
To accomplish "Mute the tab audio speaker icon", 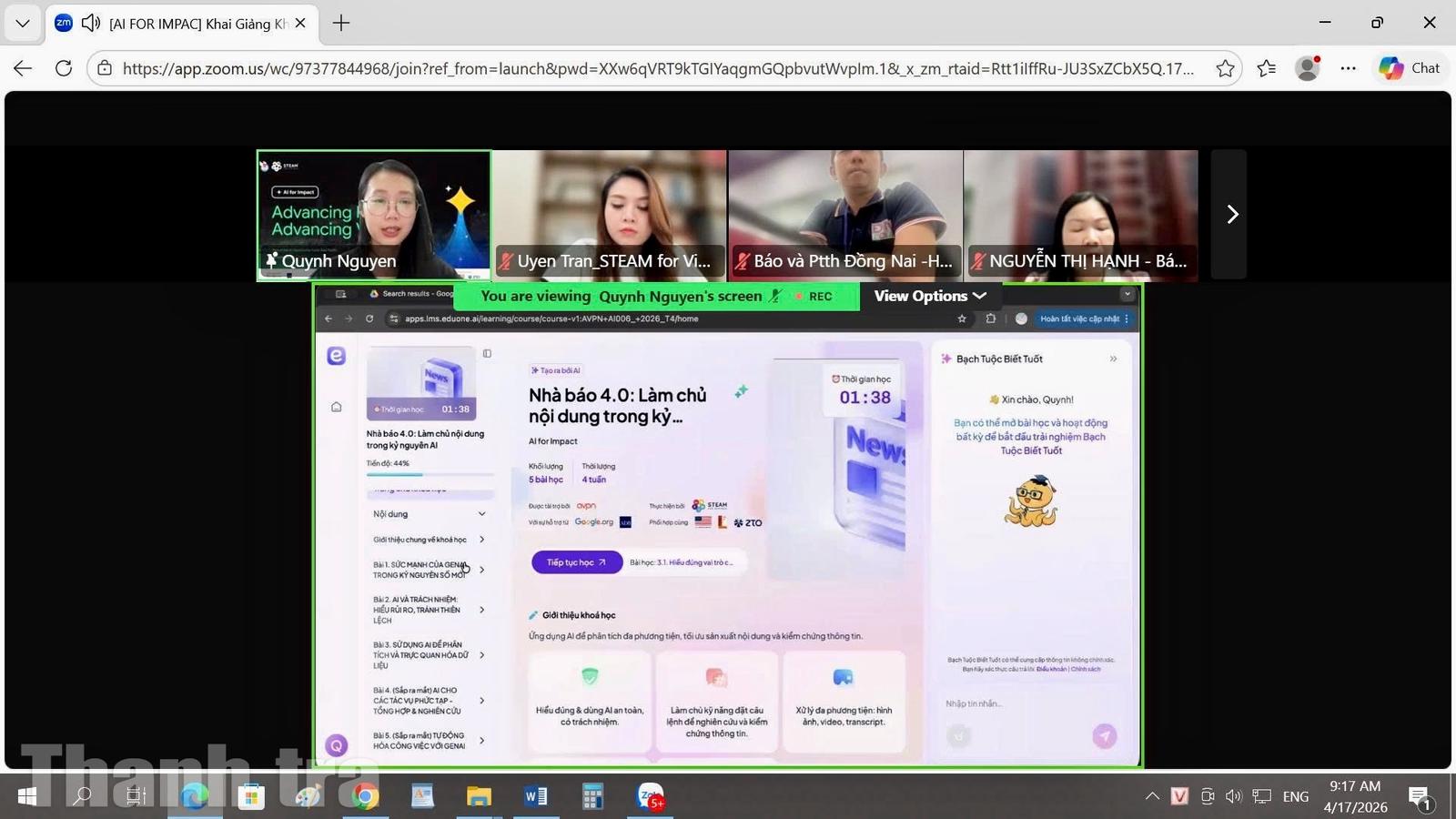I will (91, 23).
